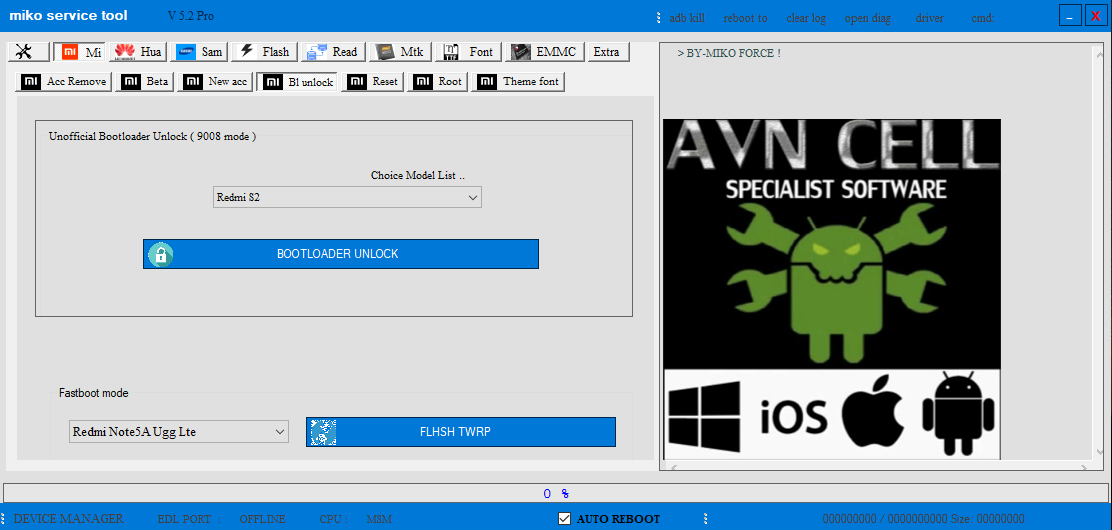Open the Acc Remove sub-tab
The image size is (1112, 530).
[x=64, y=82]
